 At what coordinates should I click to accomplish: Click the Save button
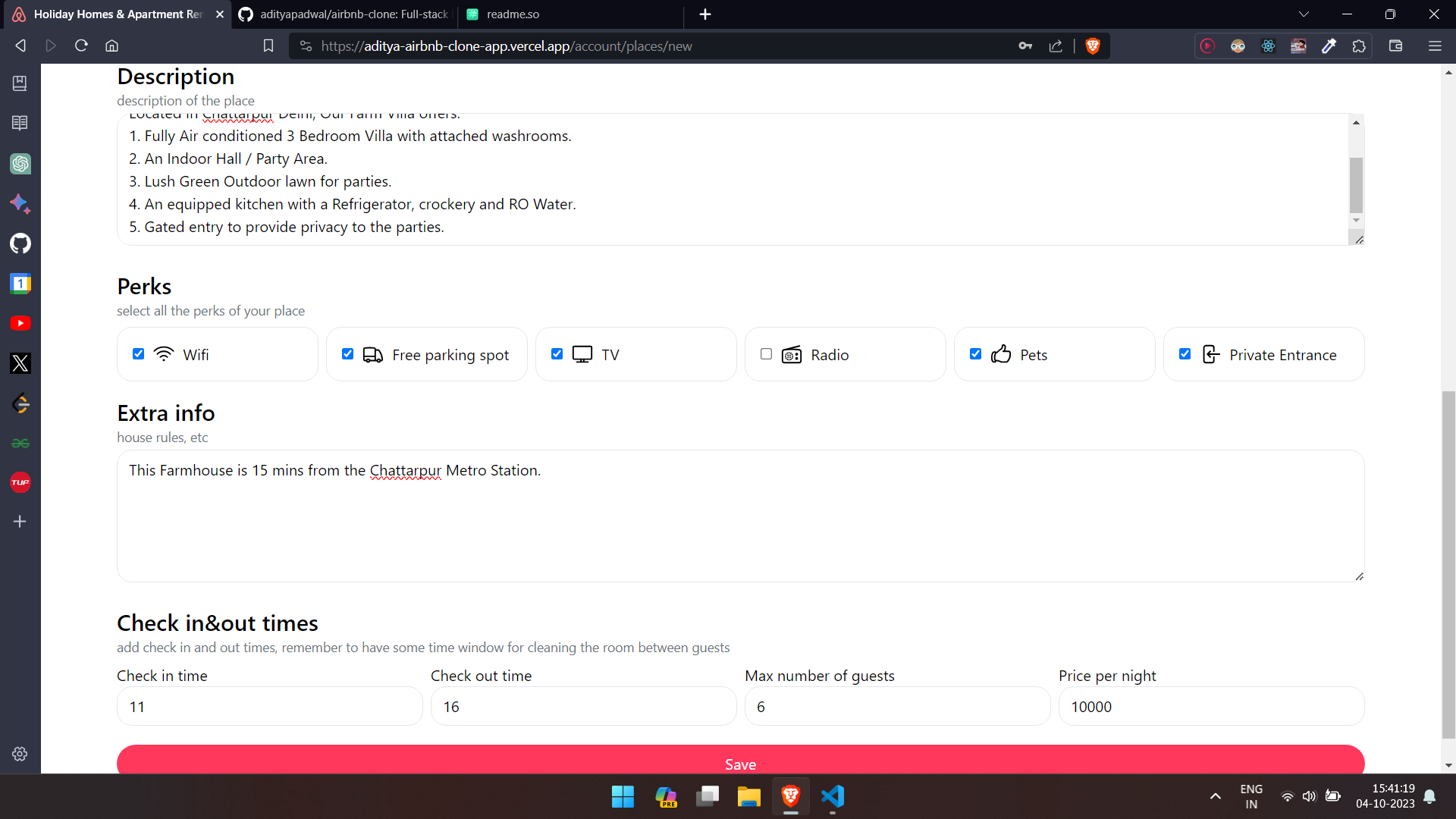click(740, 764)
